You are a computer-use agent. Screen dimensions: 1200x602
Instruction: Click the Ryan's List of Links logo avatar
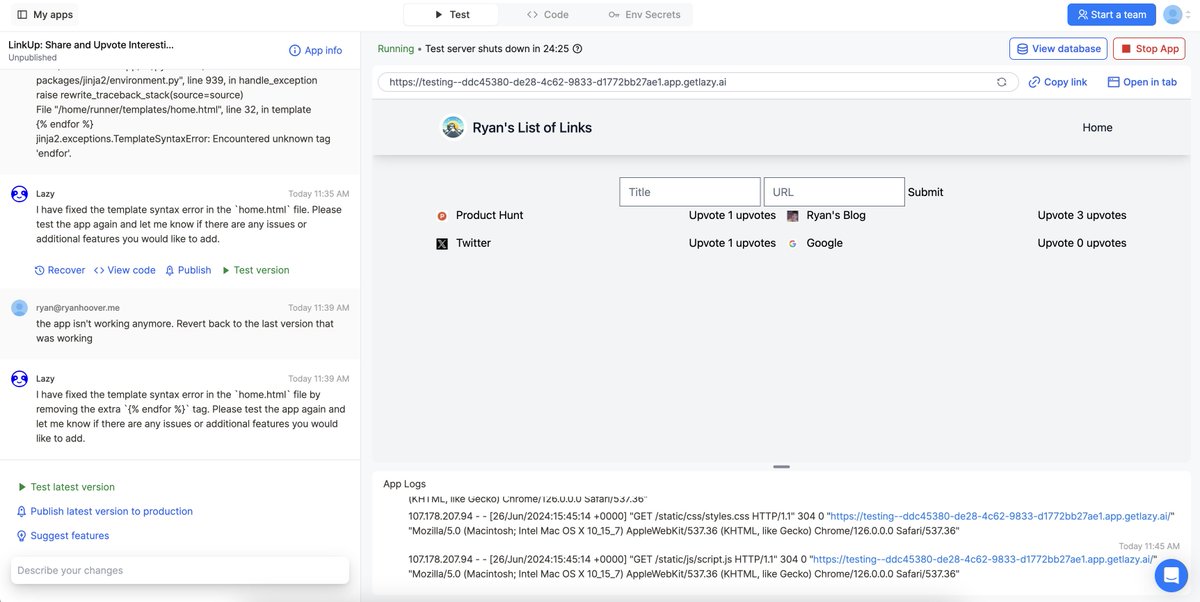(453, 127)
